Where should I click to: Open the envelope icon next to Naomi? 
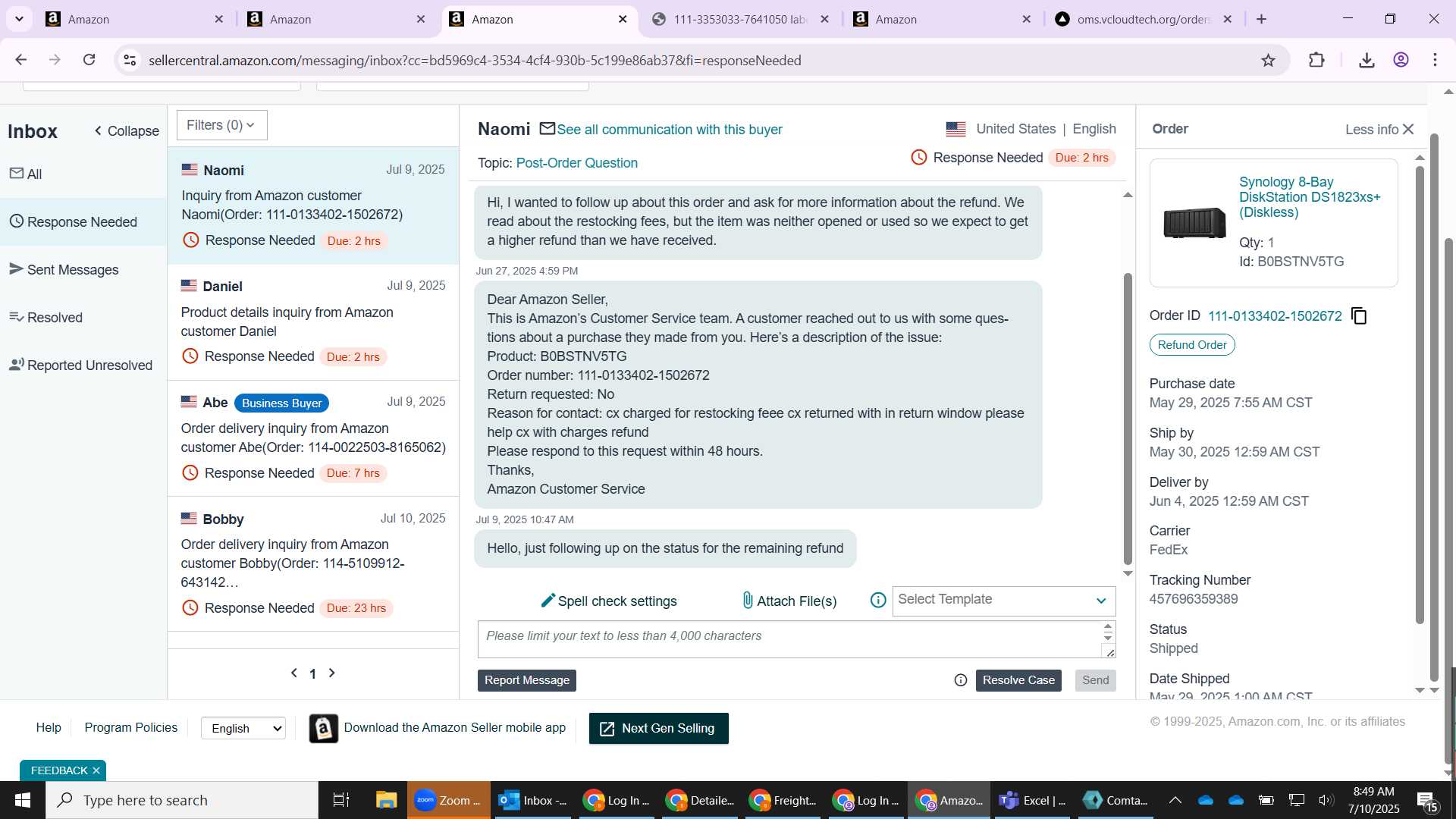coord(548,129)
